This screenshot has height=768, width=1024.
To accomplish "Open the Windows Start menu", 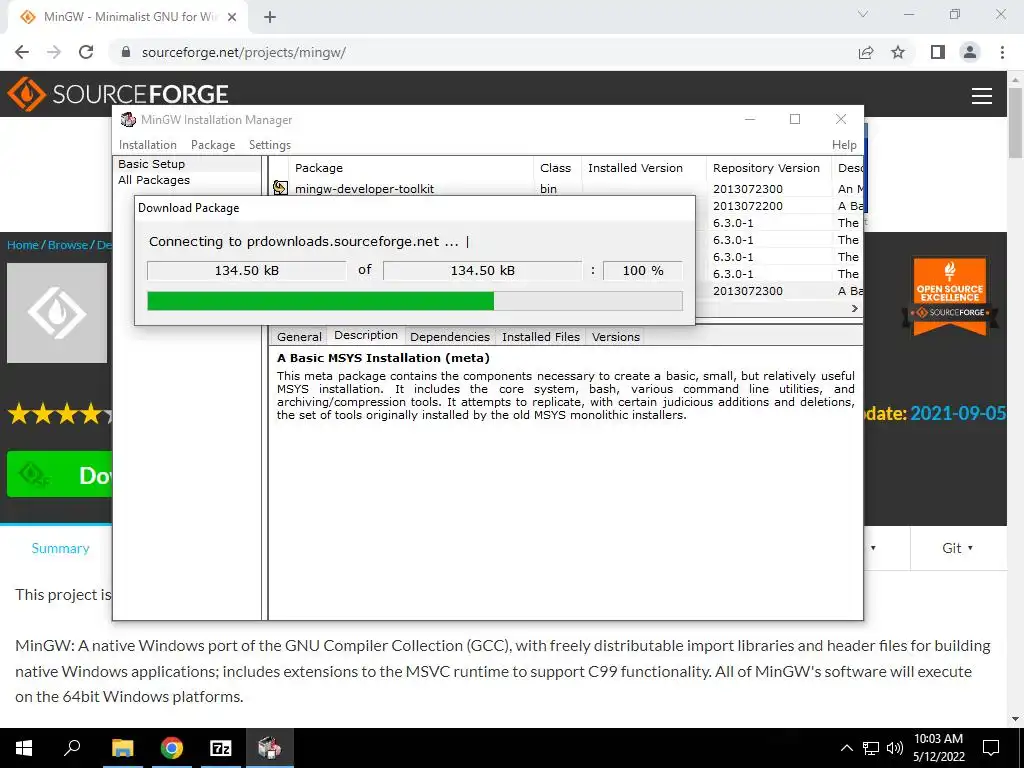I will point(24,748).
